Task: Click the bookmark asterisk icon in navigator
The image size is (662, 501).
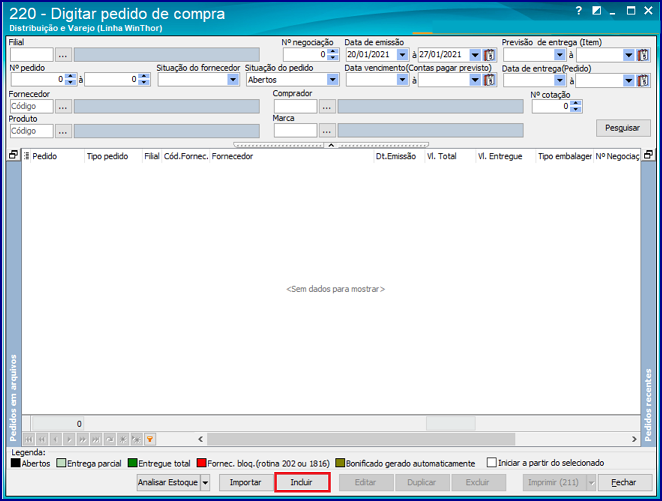Action: tap(123, 439)
